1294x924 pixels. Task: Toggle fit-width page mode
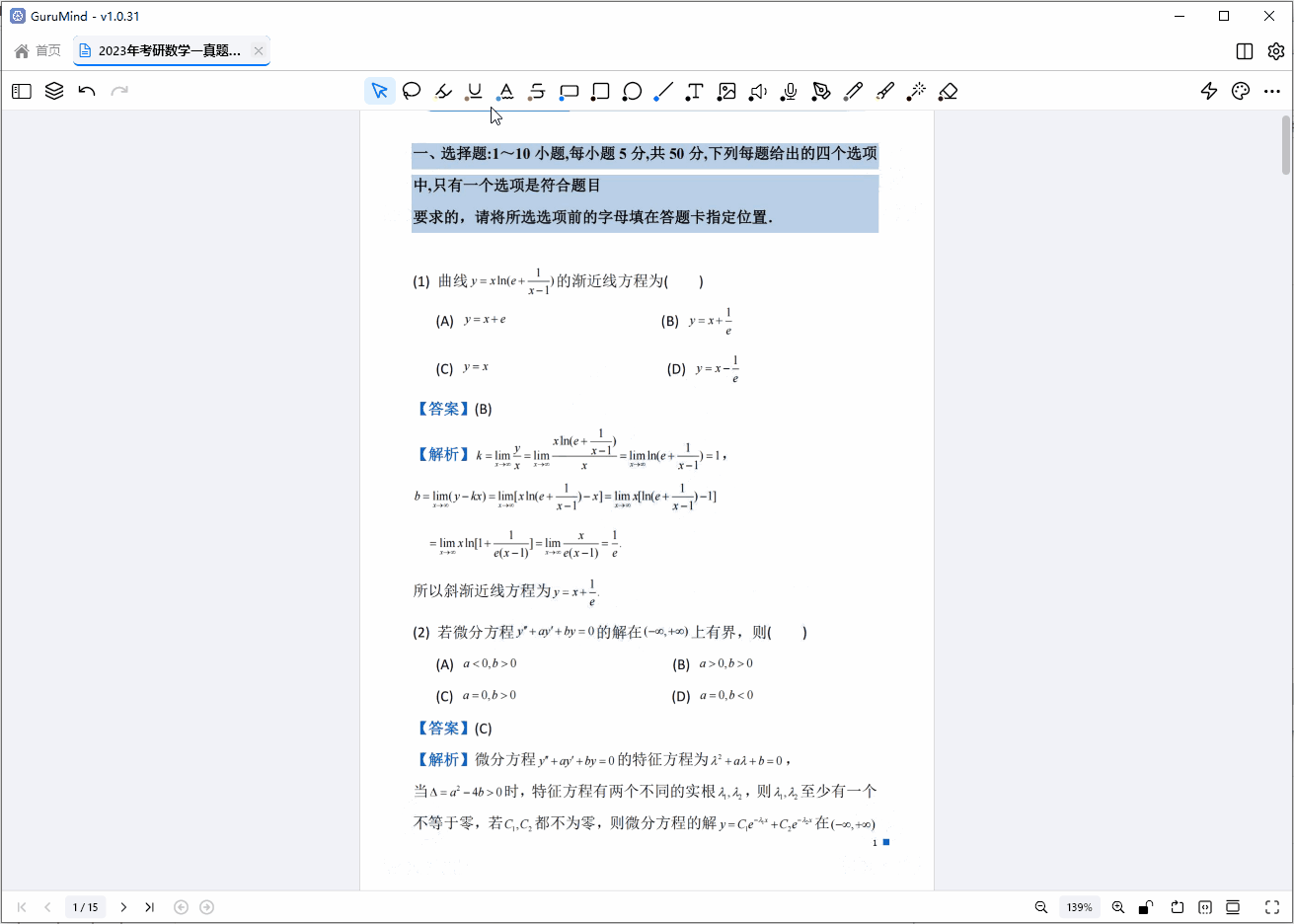click(x=1205, y=907)
